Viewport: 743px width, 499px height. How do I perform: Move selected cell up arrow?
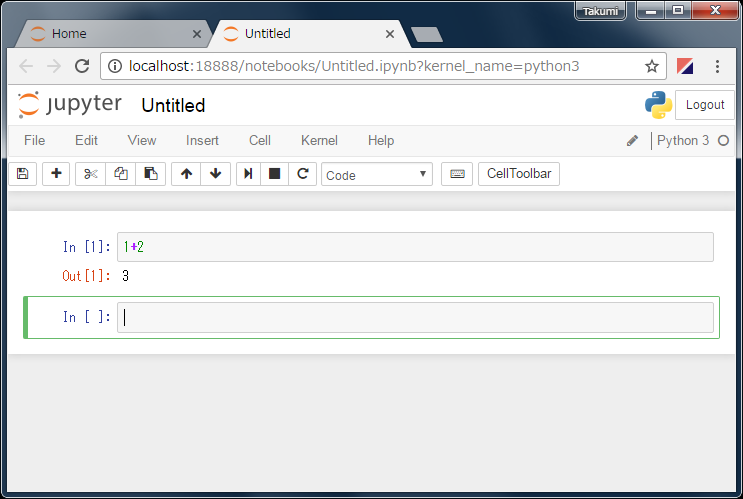pyautogui.click(x=186, y=174)
